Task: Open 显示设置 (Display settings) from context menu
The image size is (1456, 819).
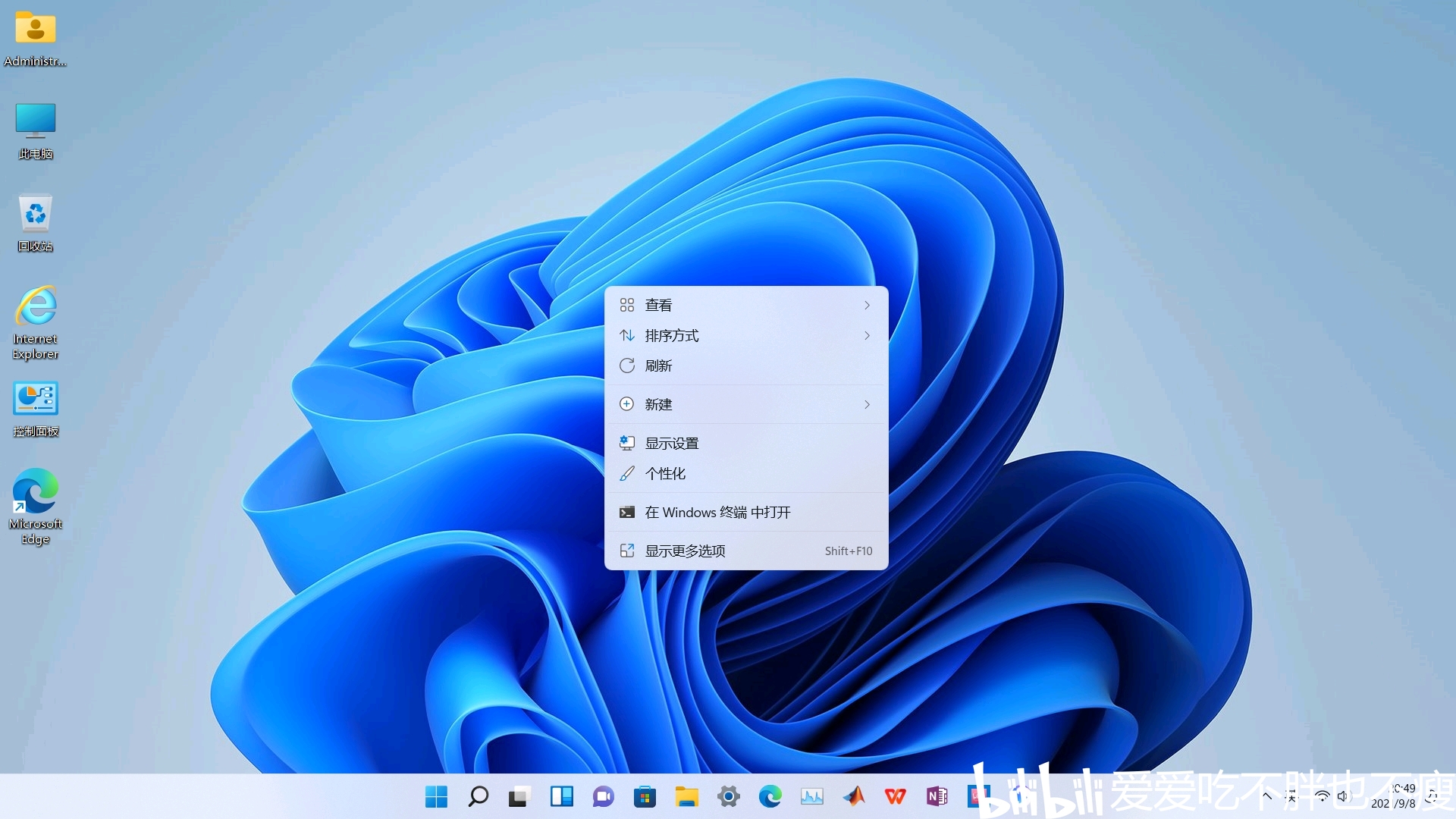Action: coord(746,443)
